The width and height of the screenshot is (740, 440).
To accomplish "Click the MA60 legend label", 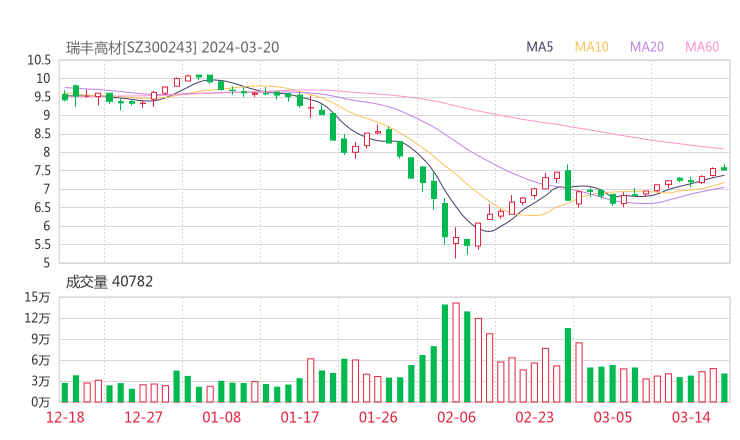I will [x=702, y=47].
